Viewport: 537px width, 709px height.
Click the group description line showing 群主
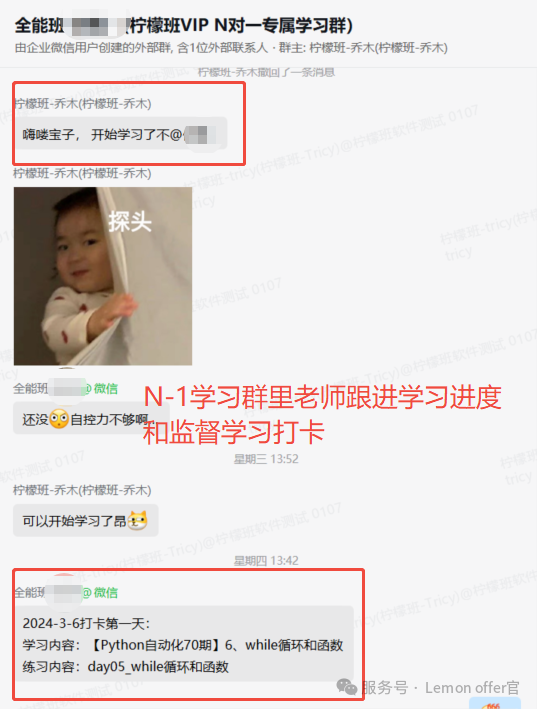click(x=231, y=48)
